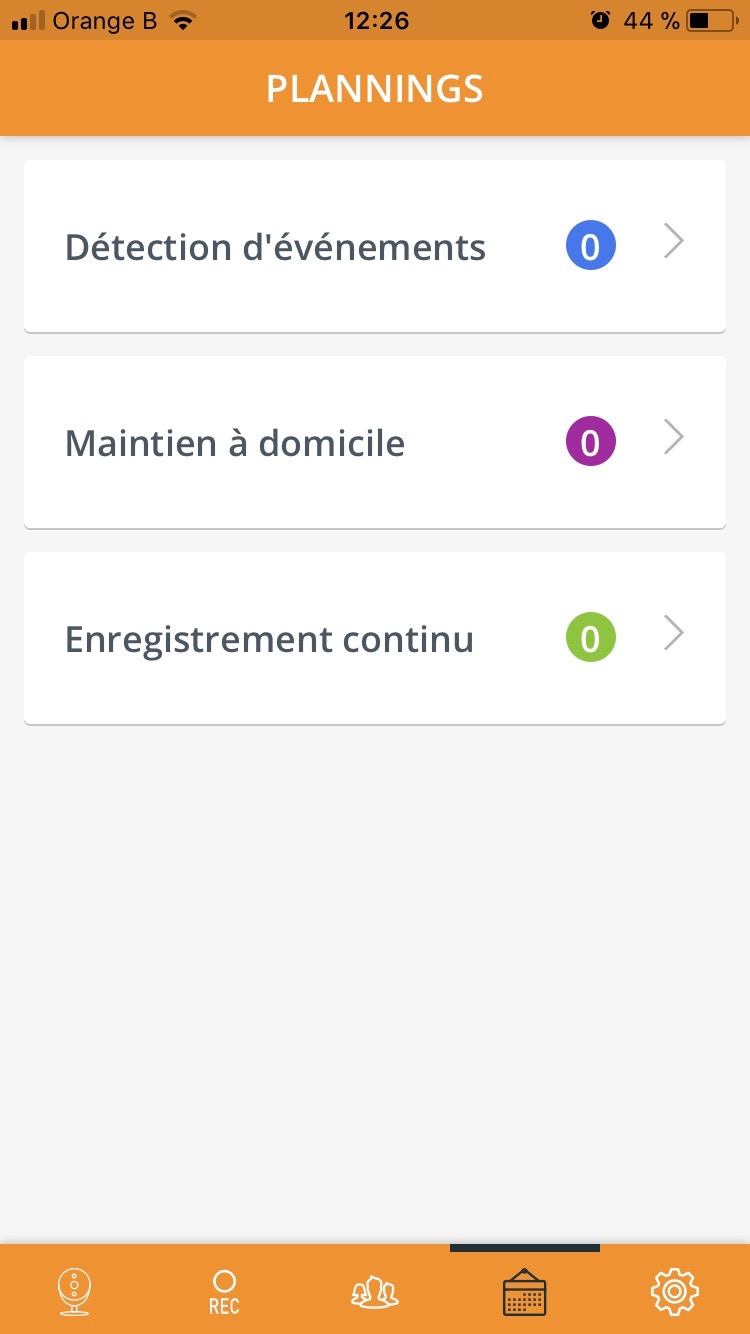Tap the Orange B signal bars

point(27,21)
